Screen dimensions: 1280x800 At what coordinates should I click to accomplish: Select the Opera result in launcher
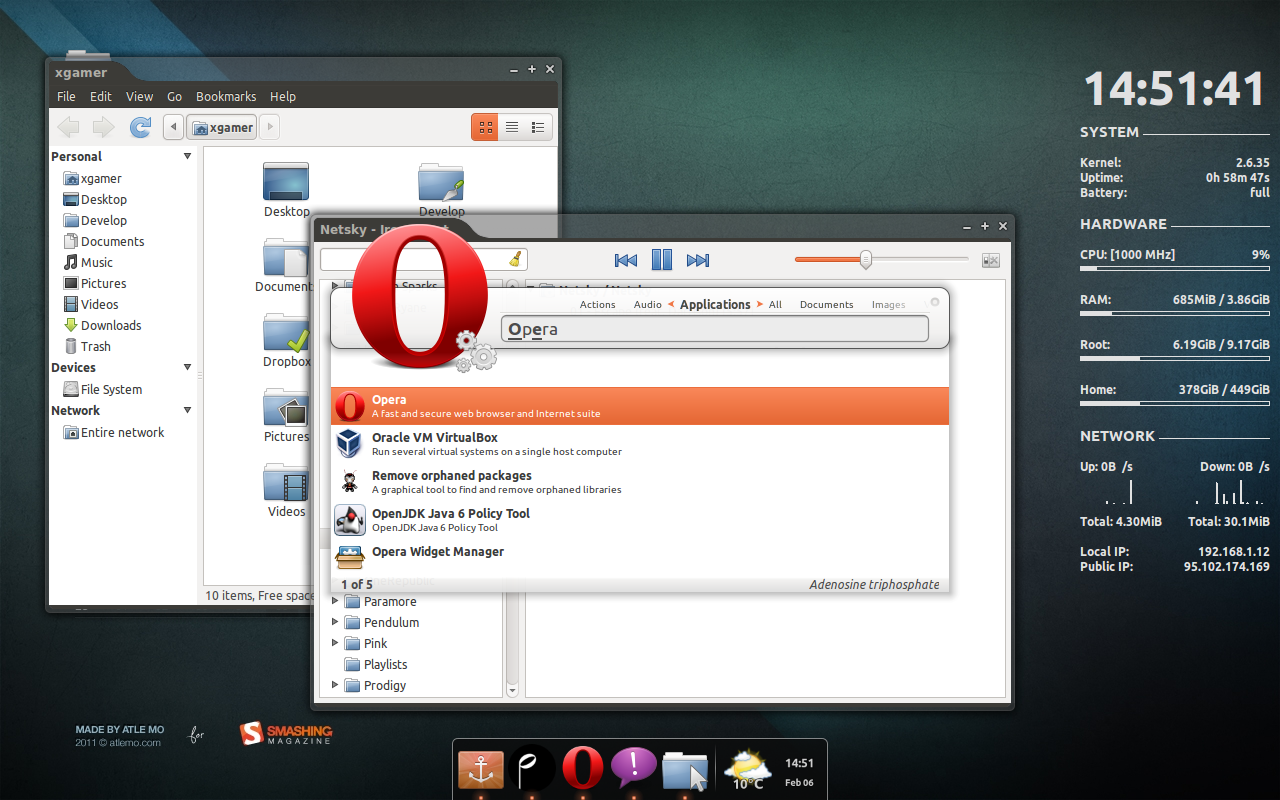[640, 406]
